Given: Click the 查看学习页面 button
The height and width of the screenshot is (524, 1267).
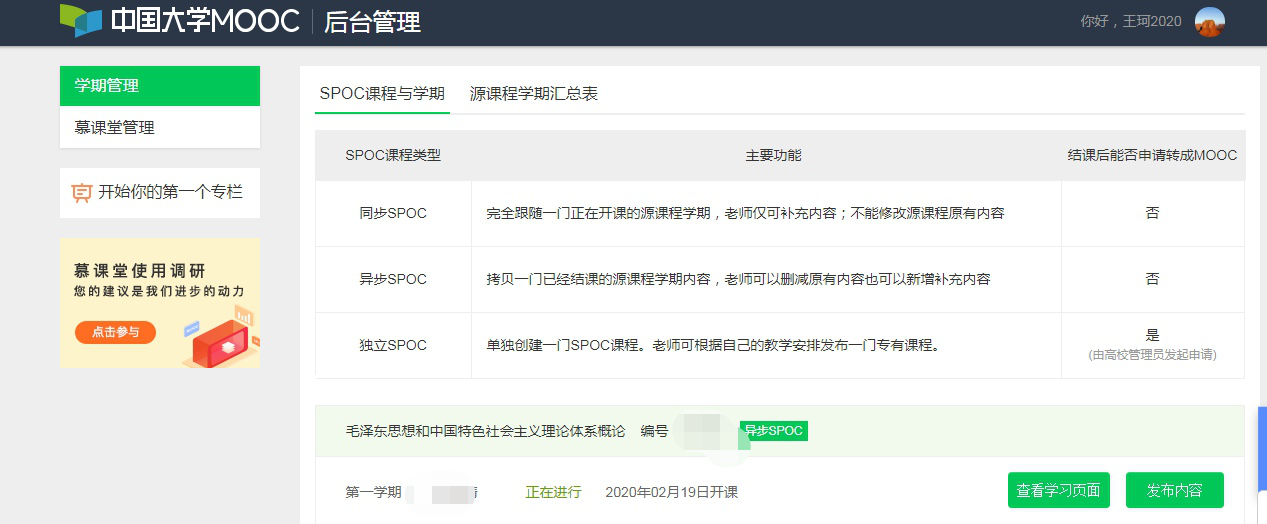Looking at the screenshot, I should pos(1058,491).
